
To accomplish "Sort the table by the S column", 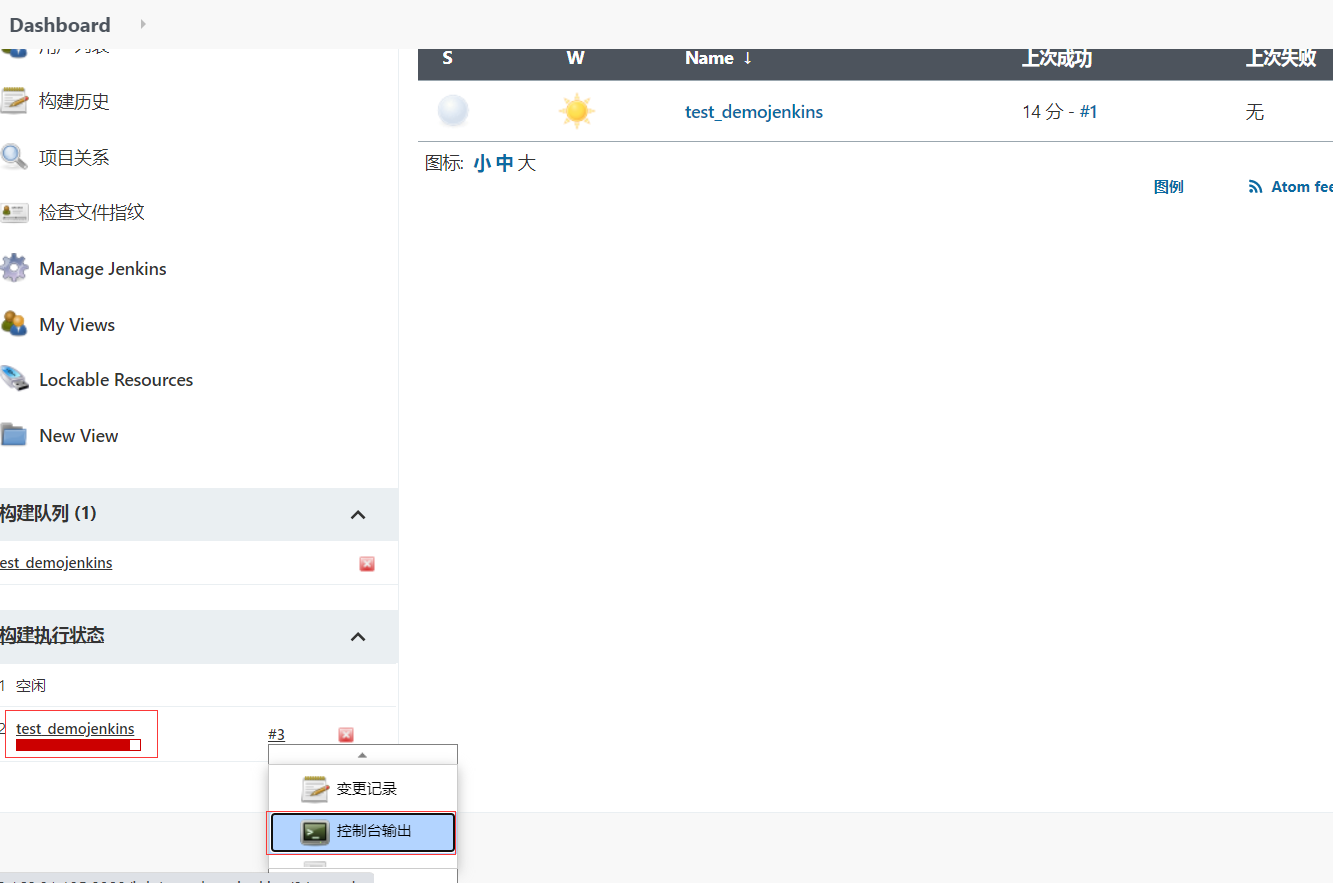I will pos(447,58).
